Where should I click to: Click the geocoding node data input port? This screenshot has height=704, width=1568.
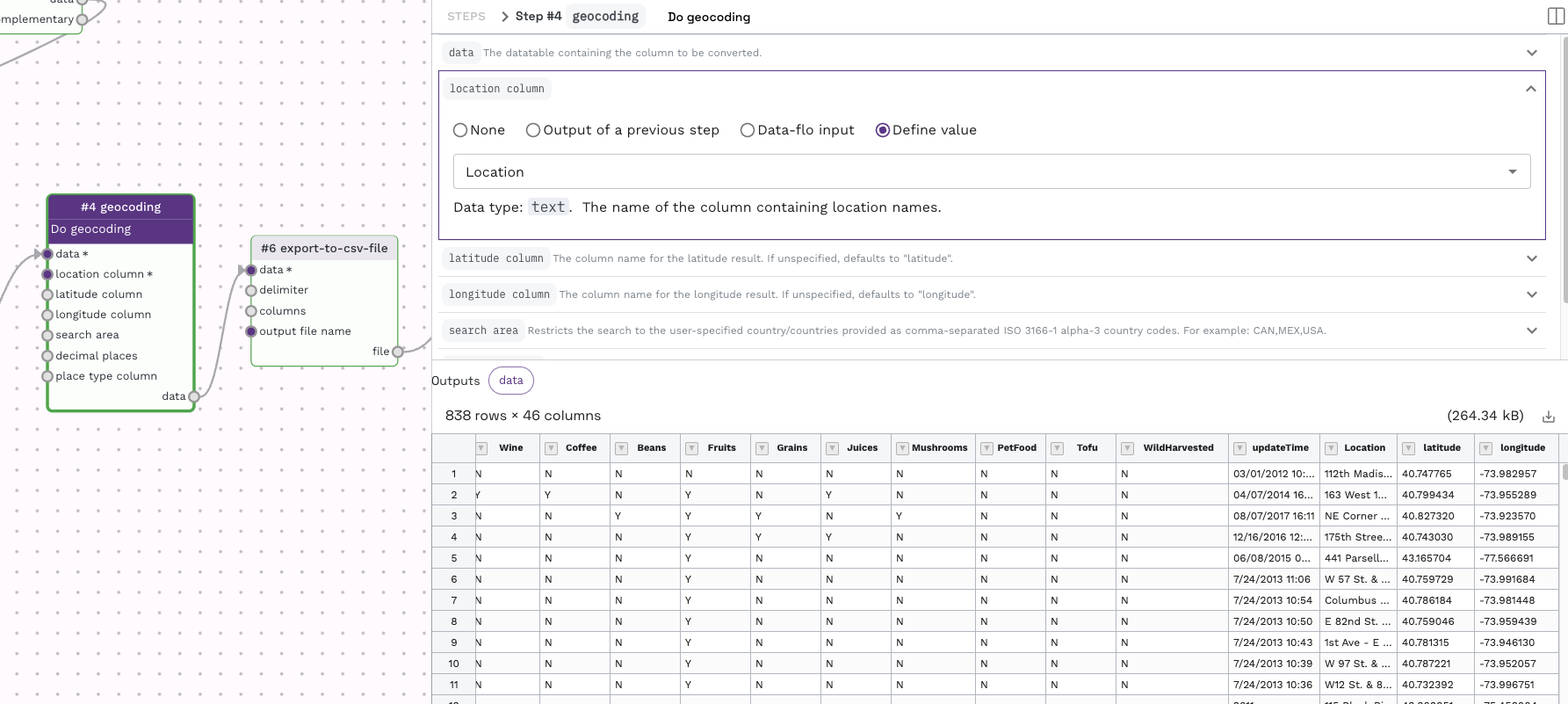coord(47,254)
